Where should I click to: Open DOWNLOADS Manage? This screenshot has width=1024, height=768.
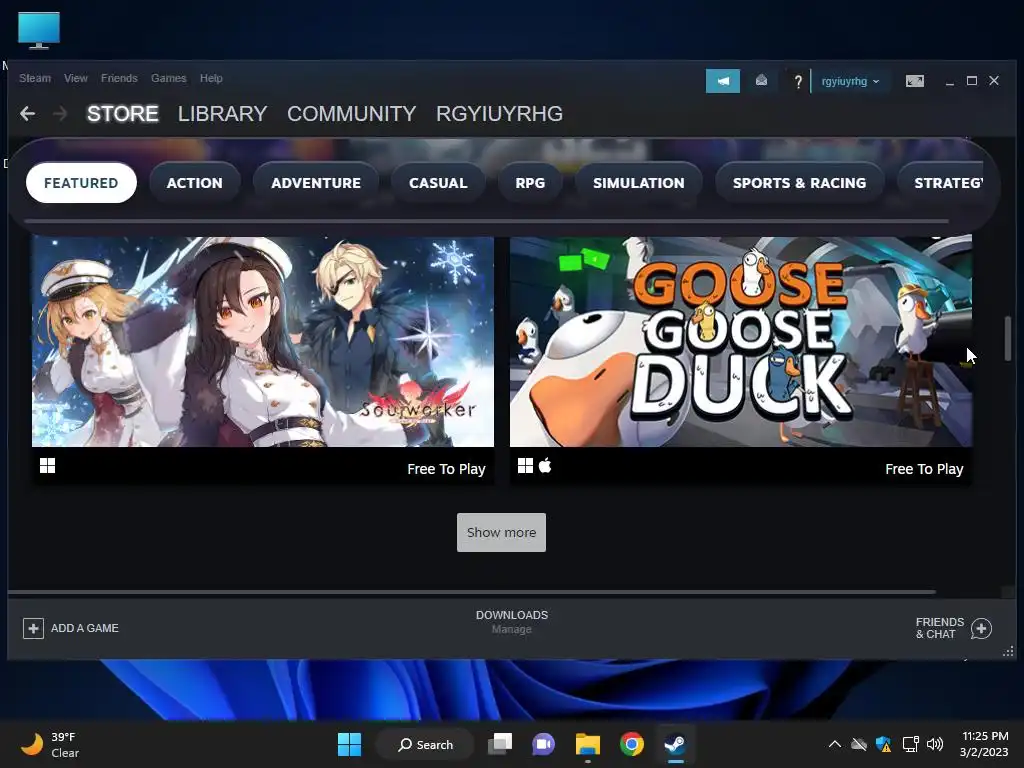click(x=512, y=622)
